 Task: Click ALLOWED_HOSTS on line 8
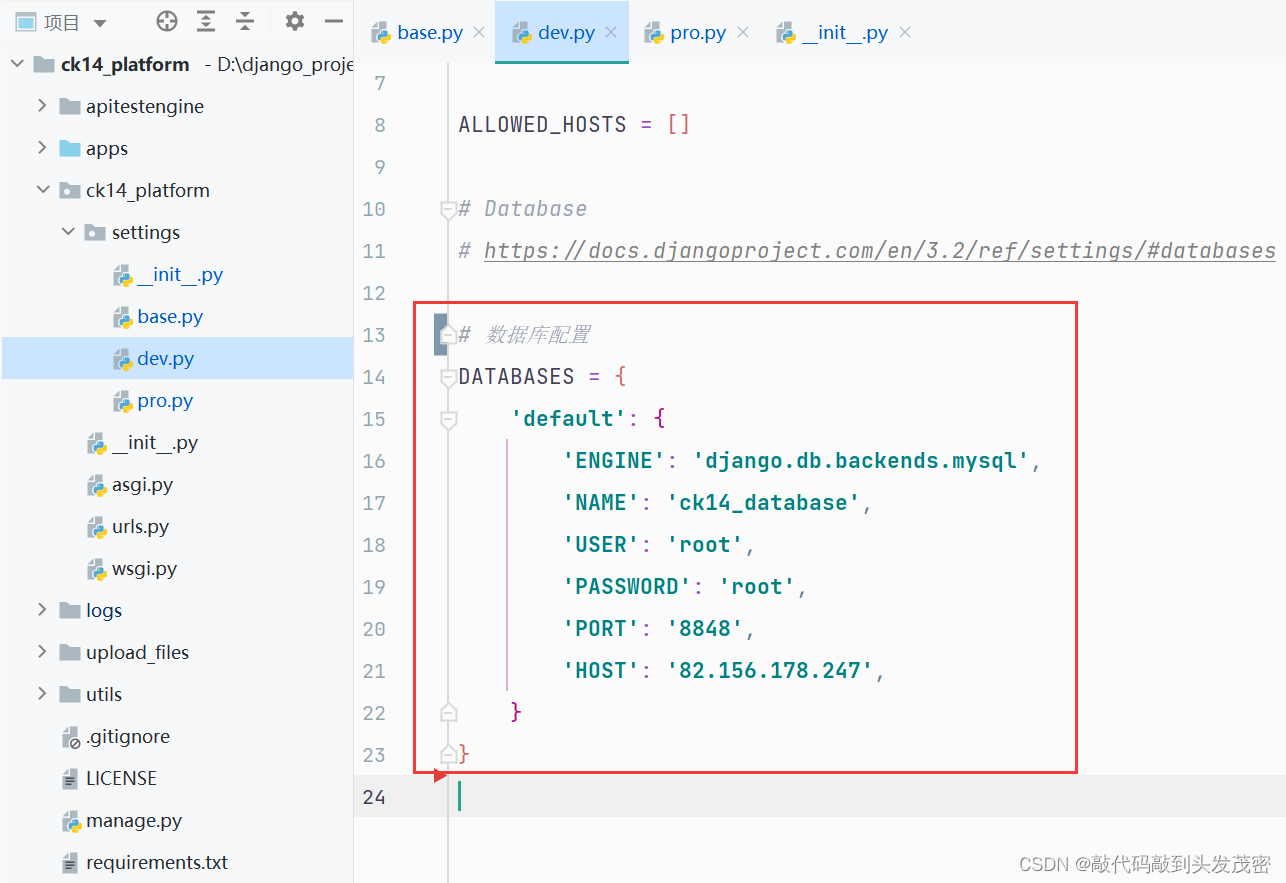coord(543,124)
